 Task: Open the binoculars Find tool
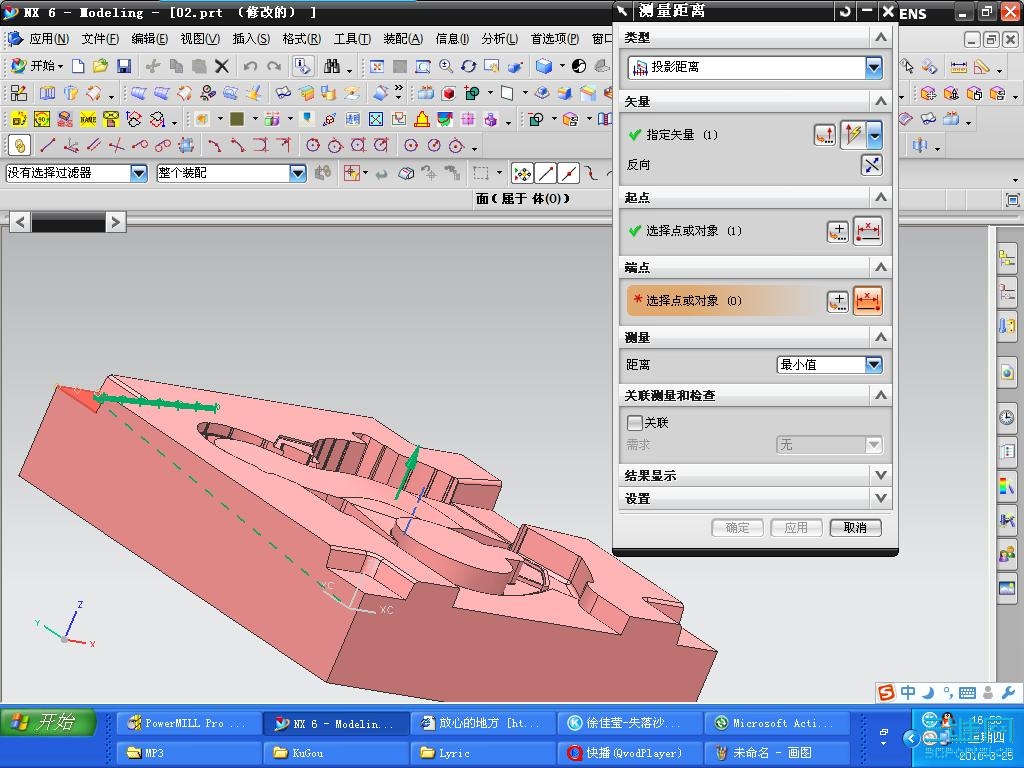[x=332, y=66]
